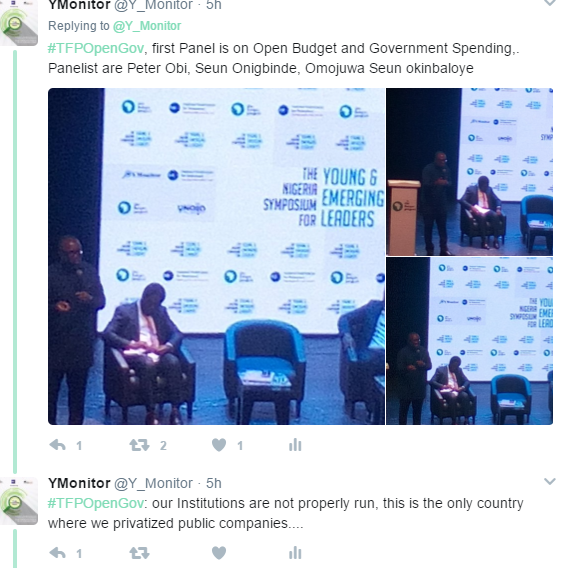Like the privatized public companies tweet
The width and height of the screenshot is (578, 568).
(219, 553)
